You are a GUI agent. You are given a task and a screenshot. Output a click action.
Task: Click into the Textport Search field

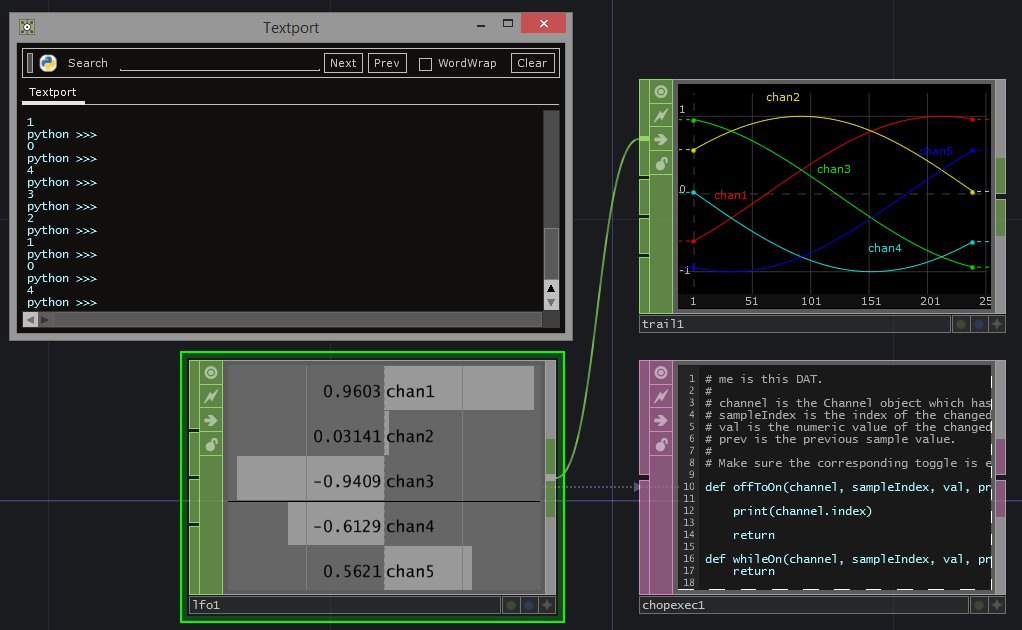(x=219, y=63)
